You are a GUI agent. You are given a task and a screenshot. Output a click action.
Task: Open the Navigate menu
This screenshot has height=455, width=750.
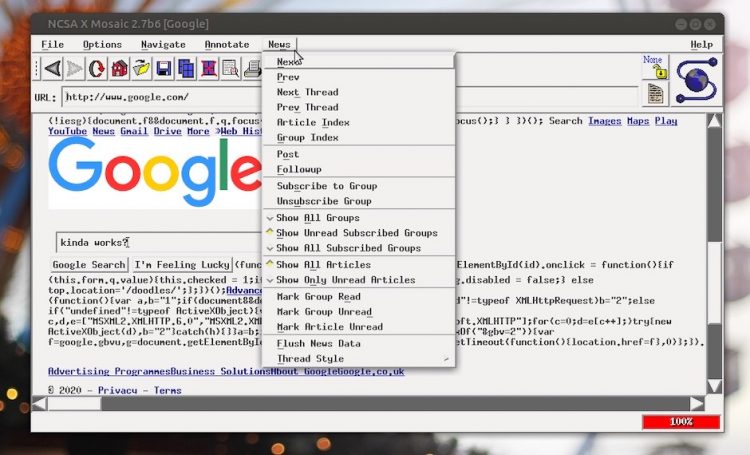[163, 44]
